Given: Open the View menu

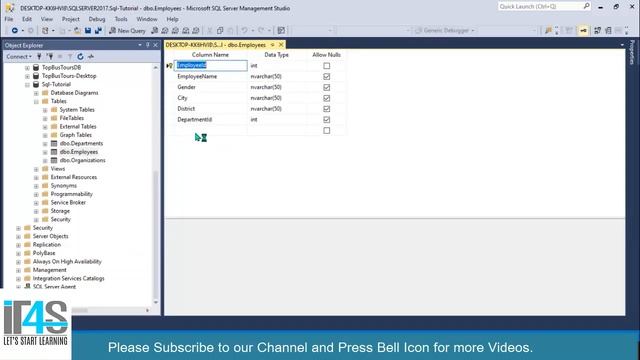Looking at the screenshot, I should [x=47, y=19].
